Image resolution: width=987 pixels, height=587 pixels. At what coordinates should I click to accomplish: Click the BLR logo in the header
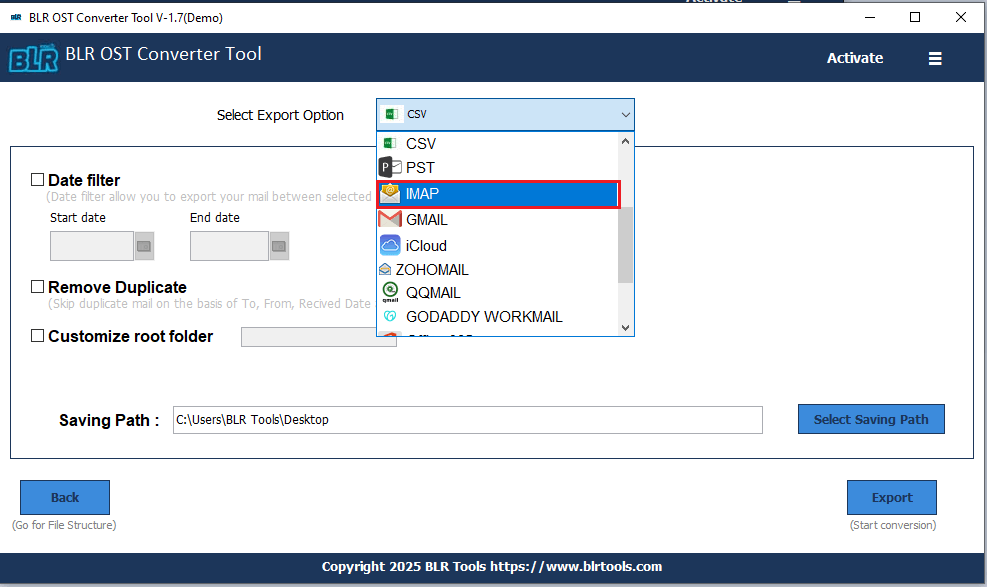(x=33, y=57)
